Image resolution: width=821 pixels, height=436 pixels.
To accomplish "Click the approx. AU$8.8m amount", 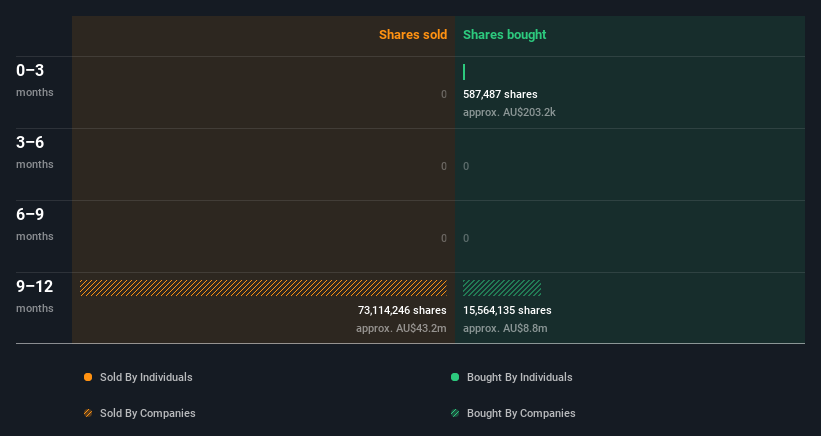I will [505, 328].
